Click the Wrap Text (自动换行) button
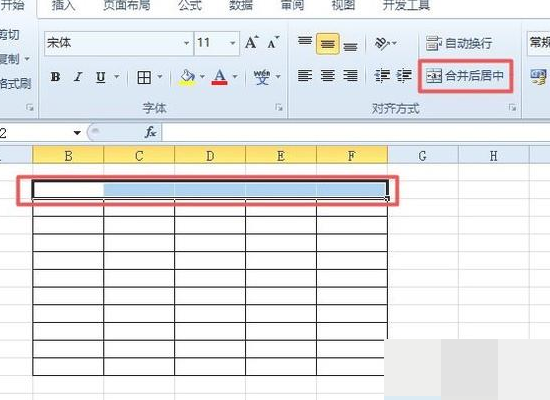This screenshot has width=550, height=400. (x=459, y=44)
